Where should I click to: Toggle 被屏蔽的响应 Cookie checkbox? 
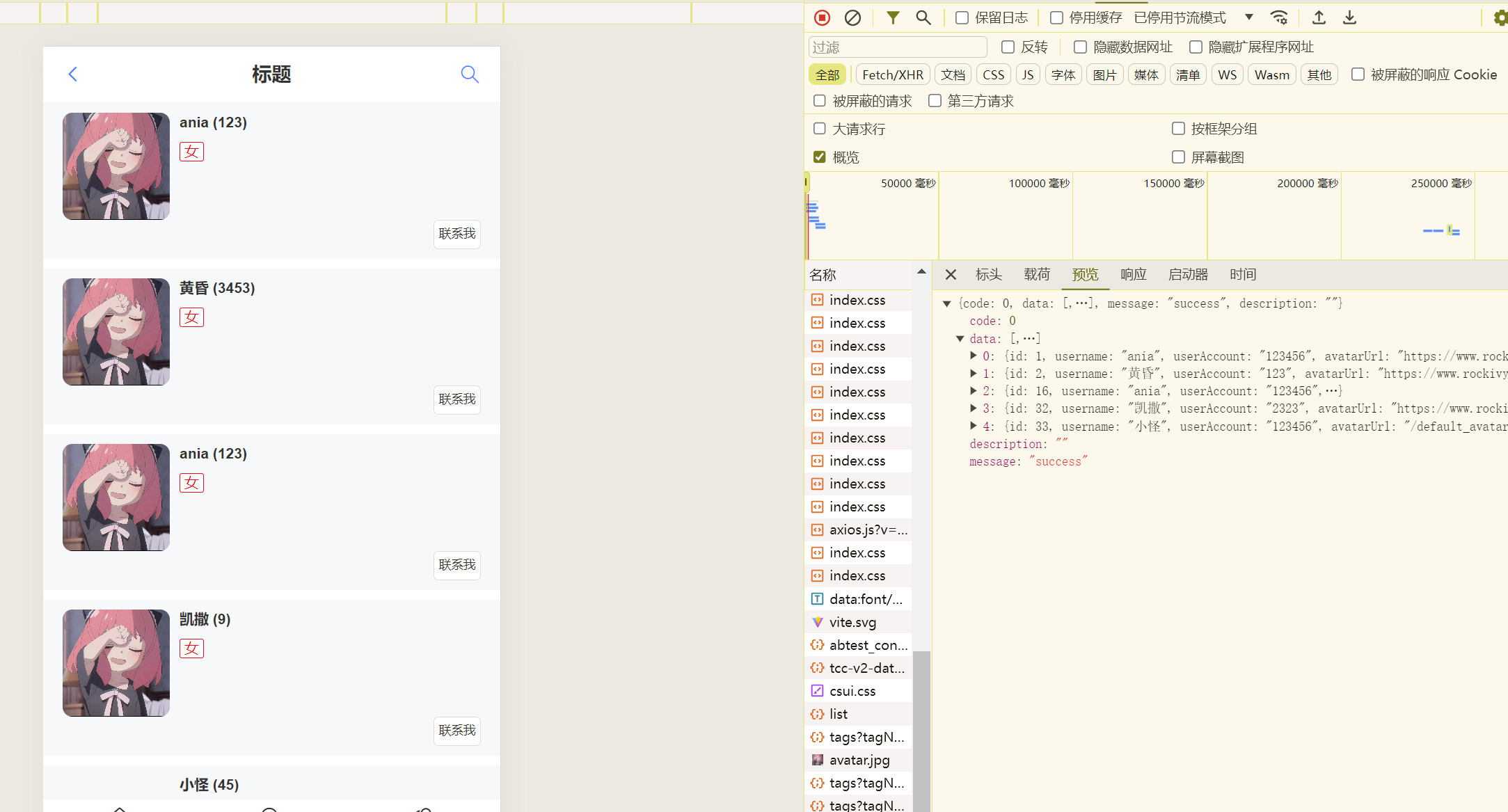(x=1358, y=74)
